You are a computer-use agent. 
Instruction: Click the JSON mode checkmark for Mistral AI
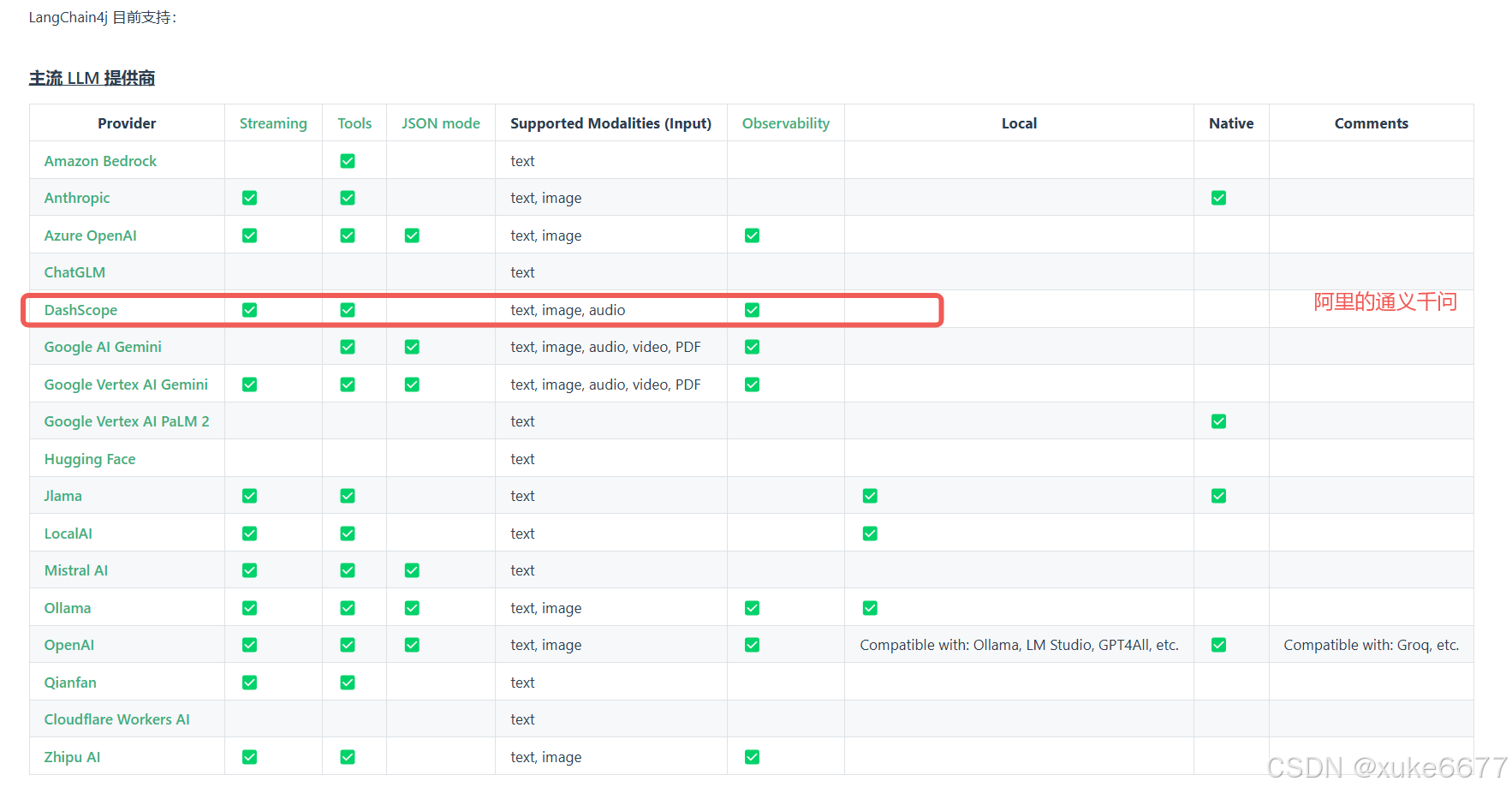[x=412, y=569]
